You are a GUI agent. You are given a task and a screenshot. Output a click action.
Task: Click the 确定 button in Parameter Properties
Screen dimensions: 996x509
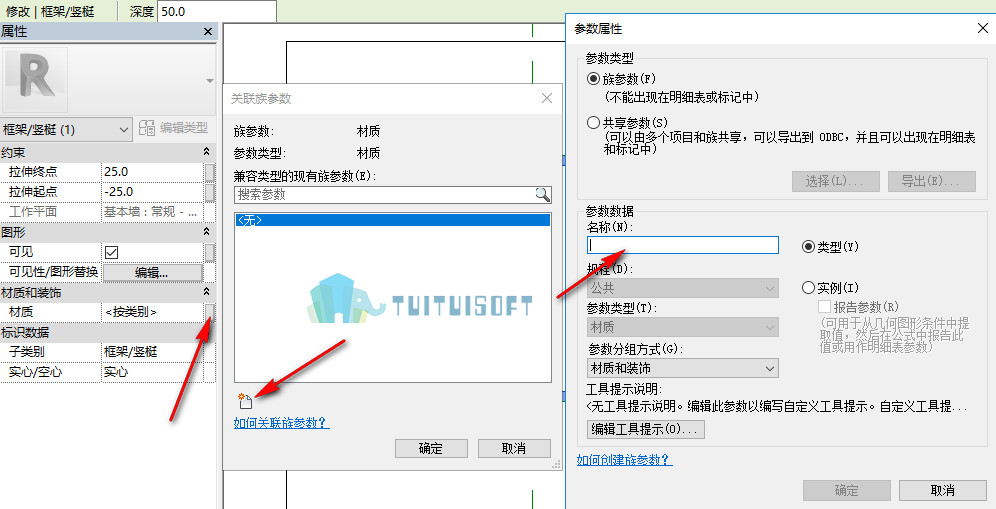point(847,490)
